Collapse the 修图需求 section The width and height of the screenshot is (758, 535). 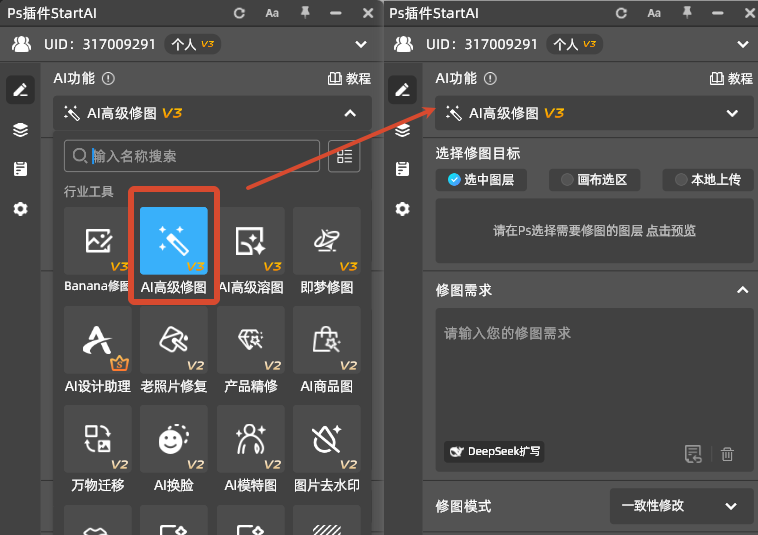tap(743, 290)
